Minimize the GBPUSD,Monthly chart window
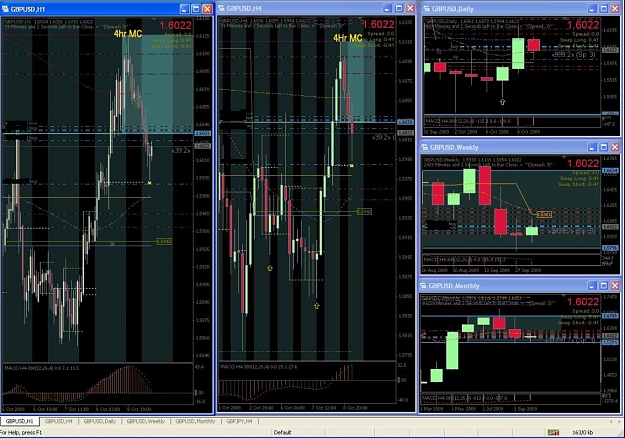Image resolution: width=625 pixels, height=438 pixels. (592, 286)
